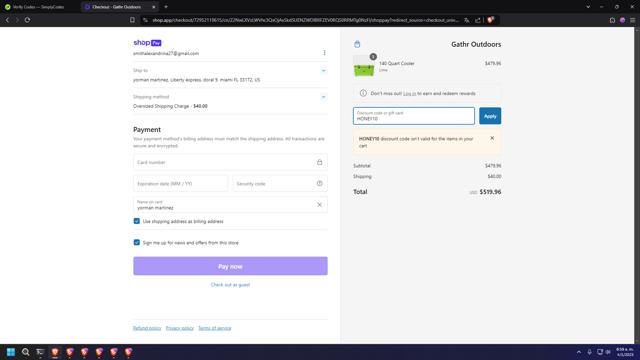The height and width of the screenshot is (360, 640).
Task: Click the Log in rewards link
Action: tap(409, 93)
